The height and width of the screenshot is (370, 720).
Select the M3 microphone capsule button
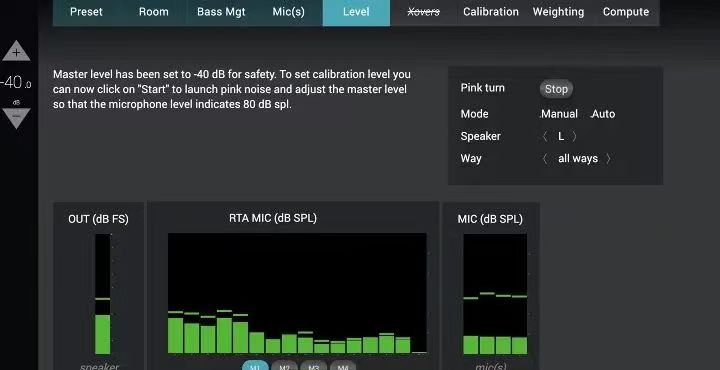[x=314, y=366]
